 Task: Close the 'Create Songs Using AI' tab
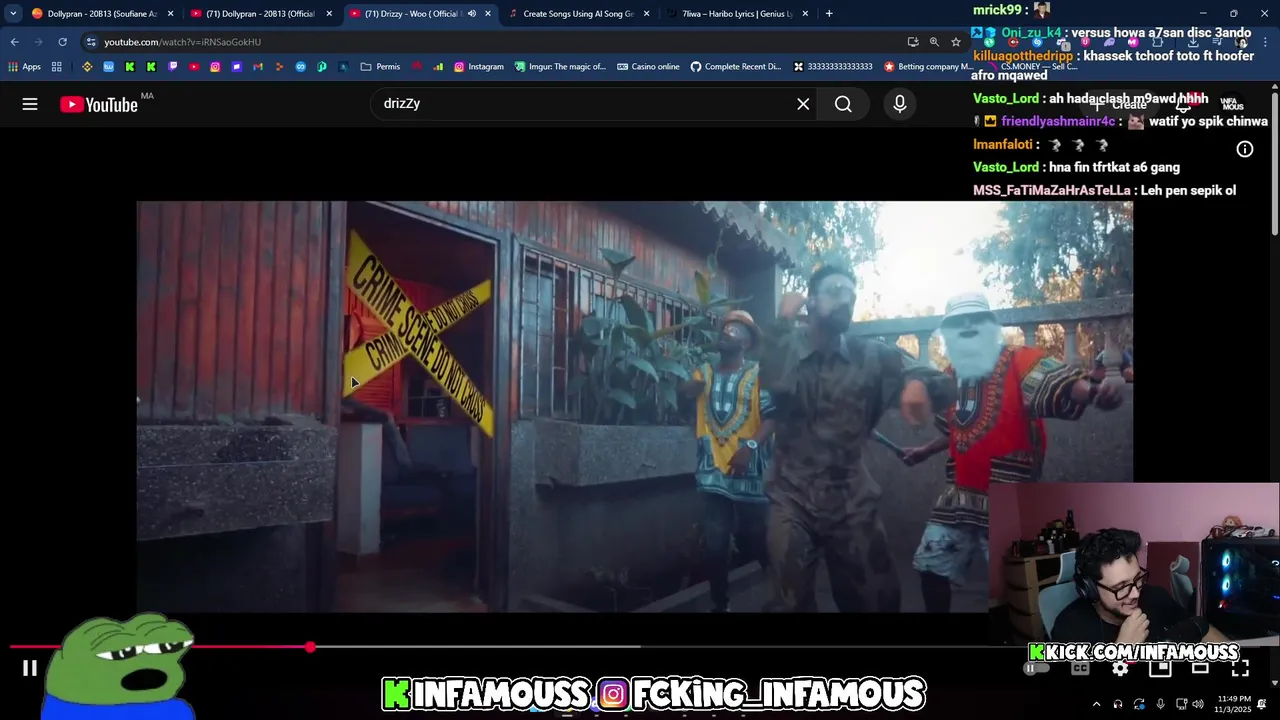[x=646, y=14]
